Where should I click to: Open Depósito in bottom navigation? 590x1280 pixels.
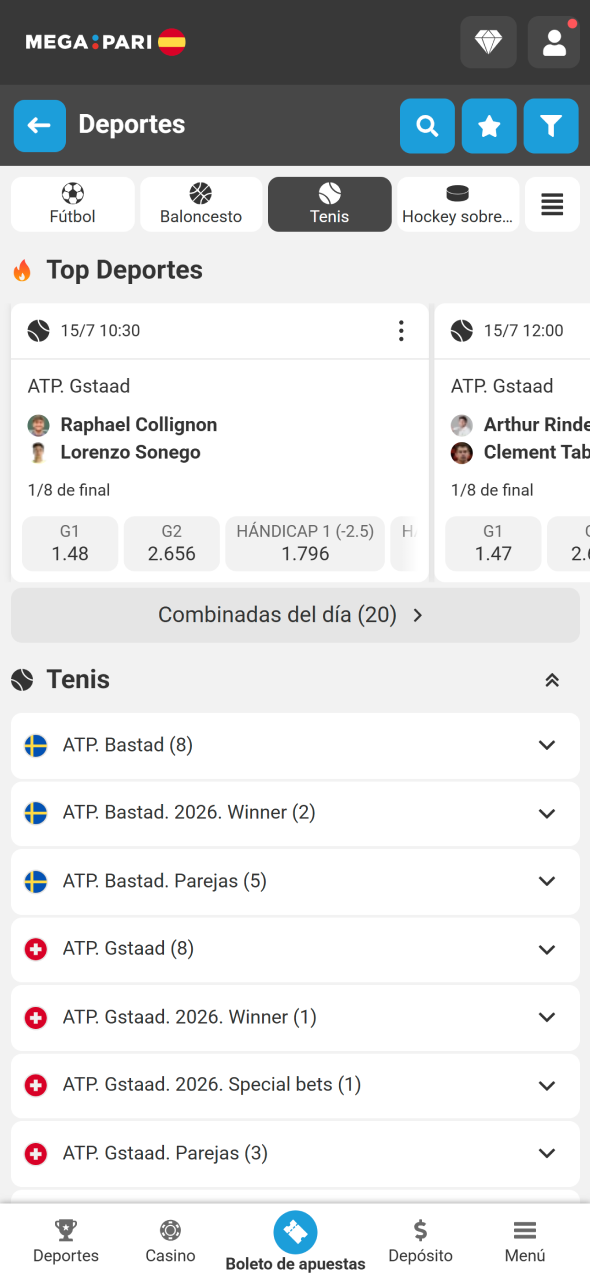click(421, 1241)
